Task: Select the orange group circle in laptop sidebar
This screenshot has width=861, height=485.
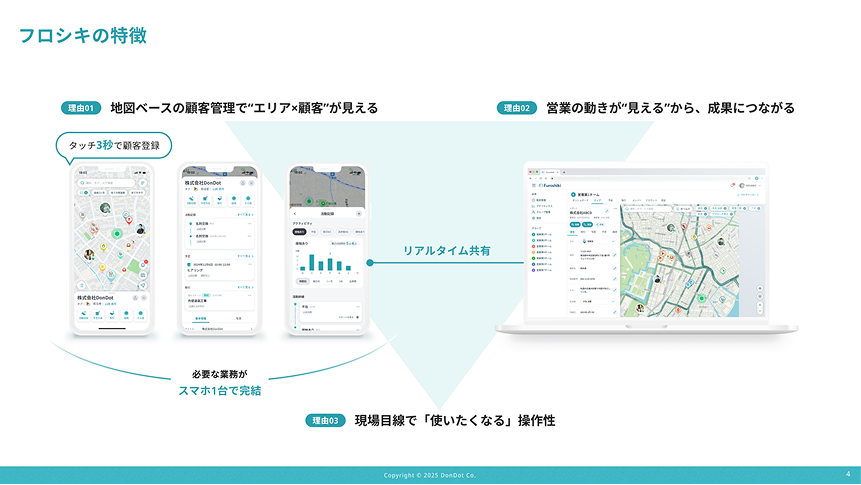Action: (x=533, y=252)
